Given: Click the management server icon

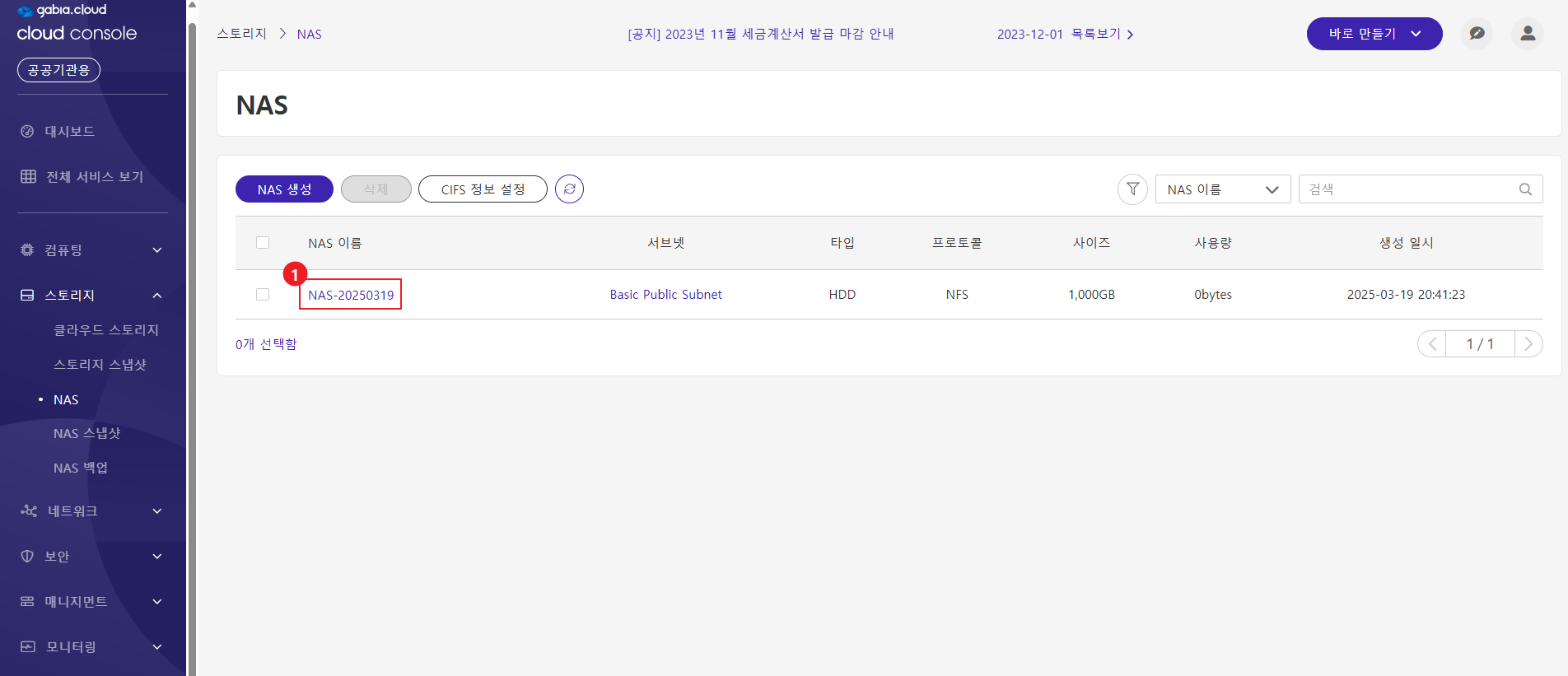Looking at the screenshot, I should point(27,601).
